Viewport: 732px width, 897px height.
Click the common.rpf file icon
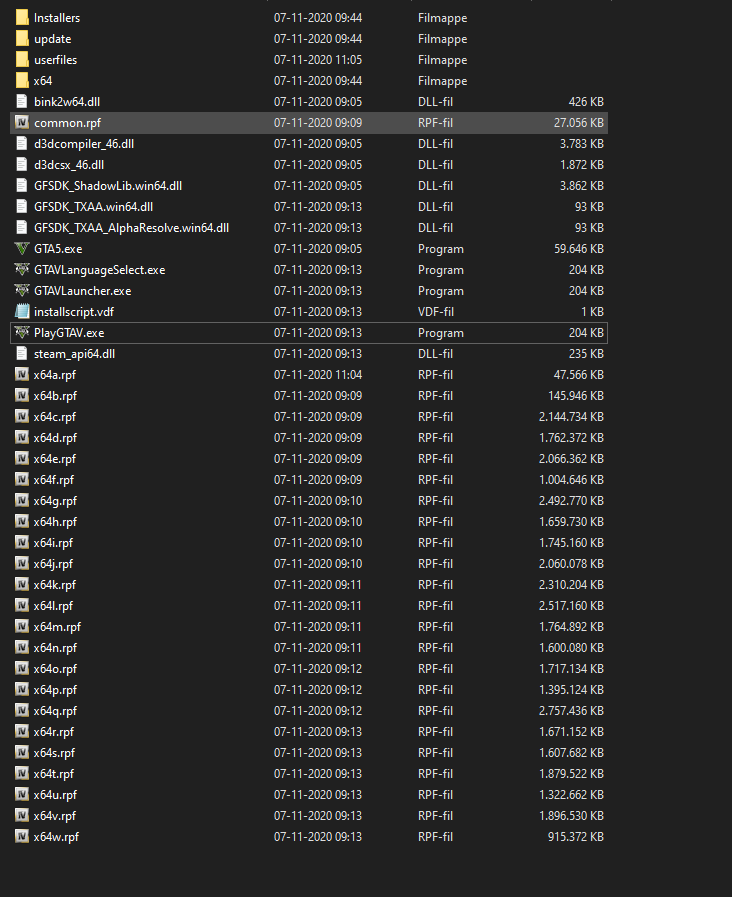(x=22, y=122)
